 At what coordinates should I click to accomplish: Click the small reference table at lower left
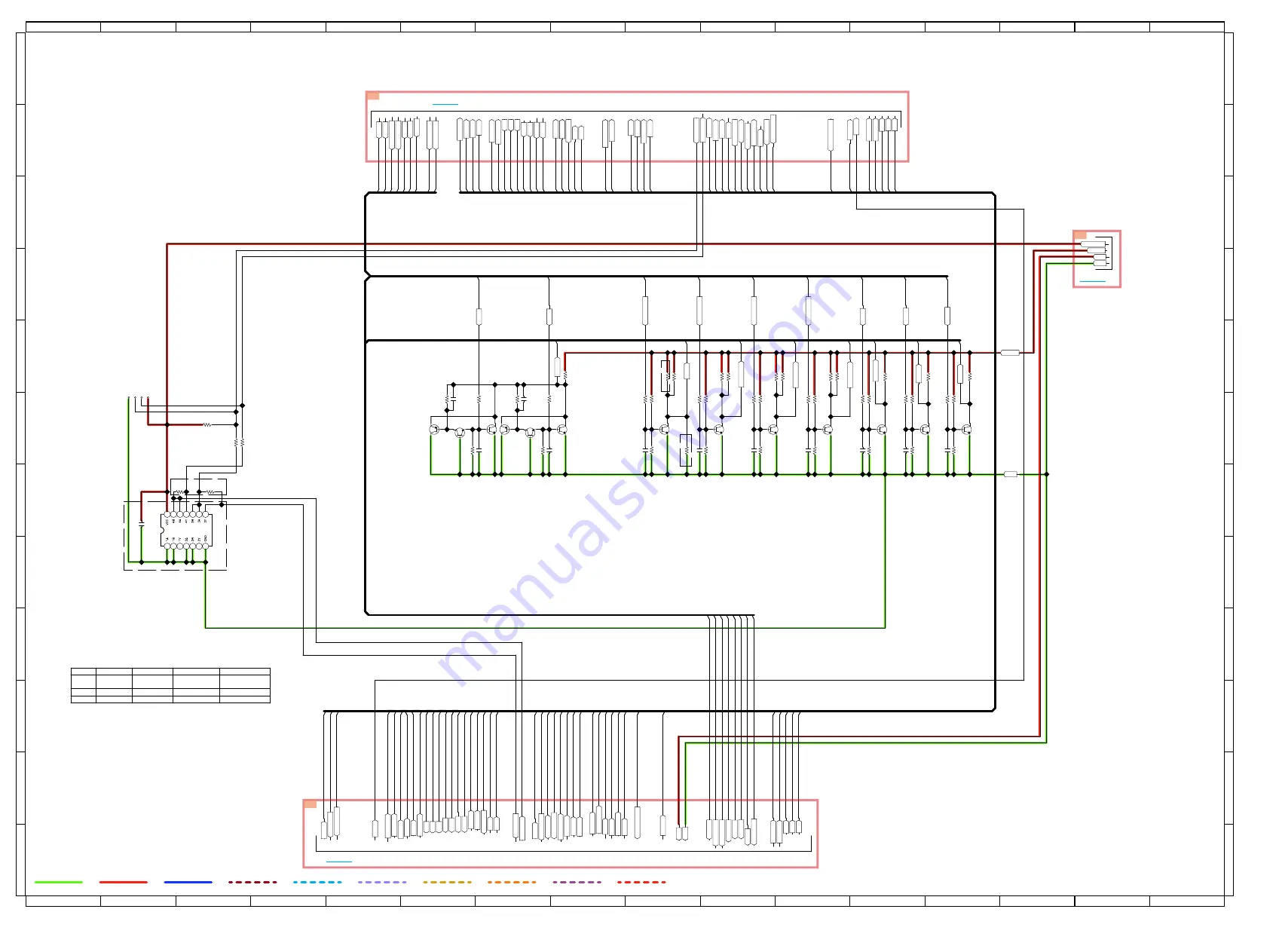[x=170, y=685]
